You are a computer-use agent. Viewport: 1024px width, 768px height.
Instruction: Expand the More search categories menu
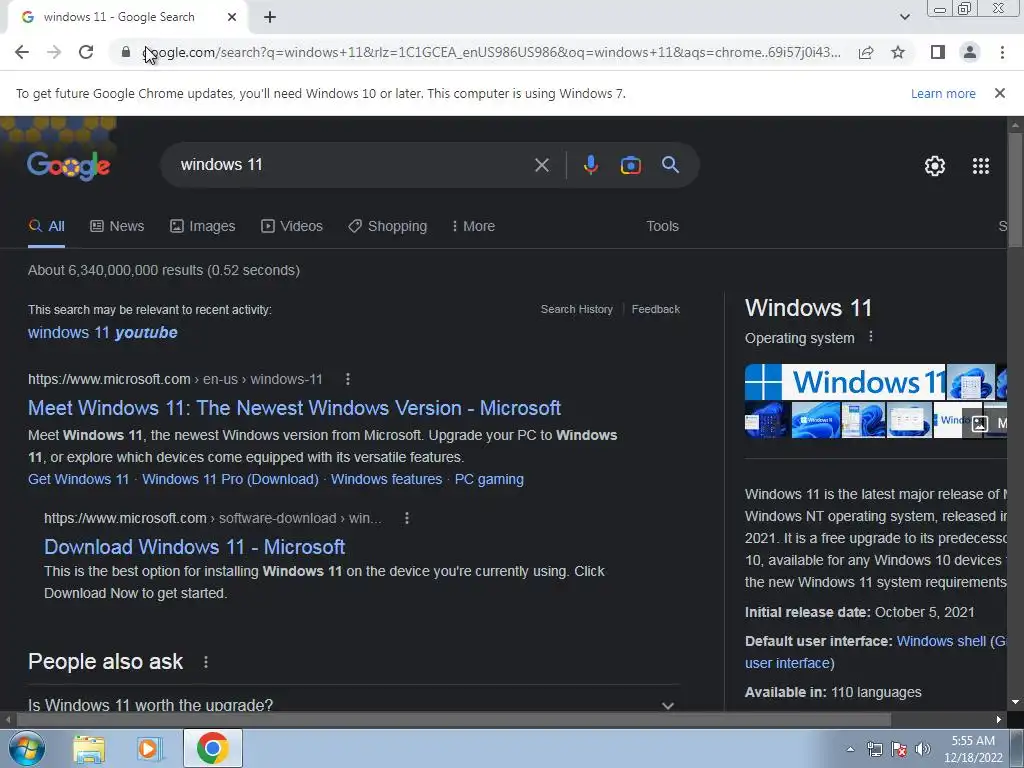[473, 226]
